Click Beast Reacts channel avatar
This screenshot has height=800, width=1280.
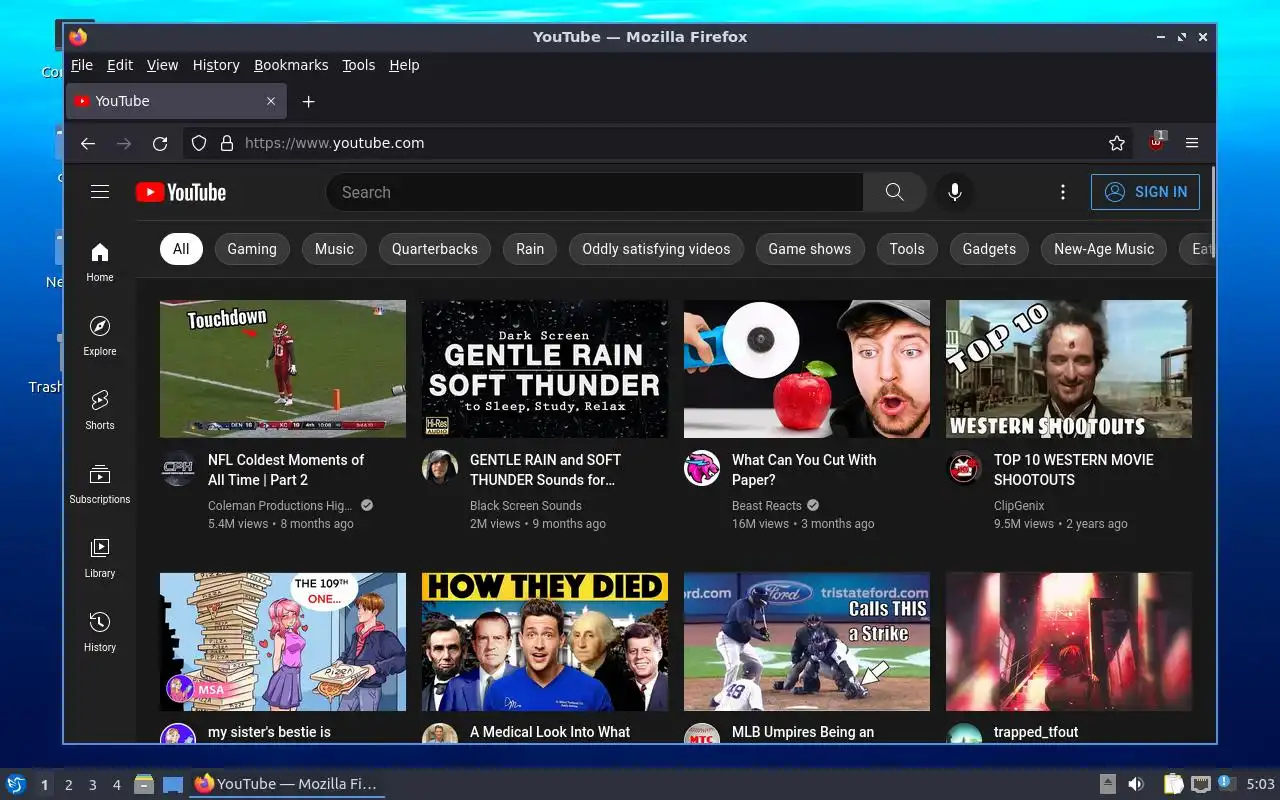pyautogui.click(x=702, y=468)
